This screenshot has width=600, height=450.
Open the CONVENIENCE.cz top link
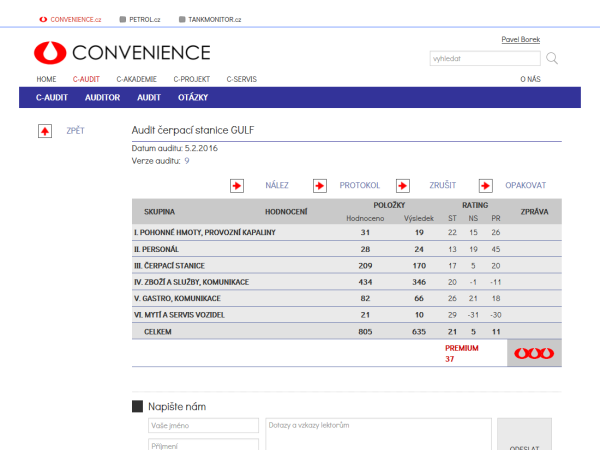(76, 20)
